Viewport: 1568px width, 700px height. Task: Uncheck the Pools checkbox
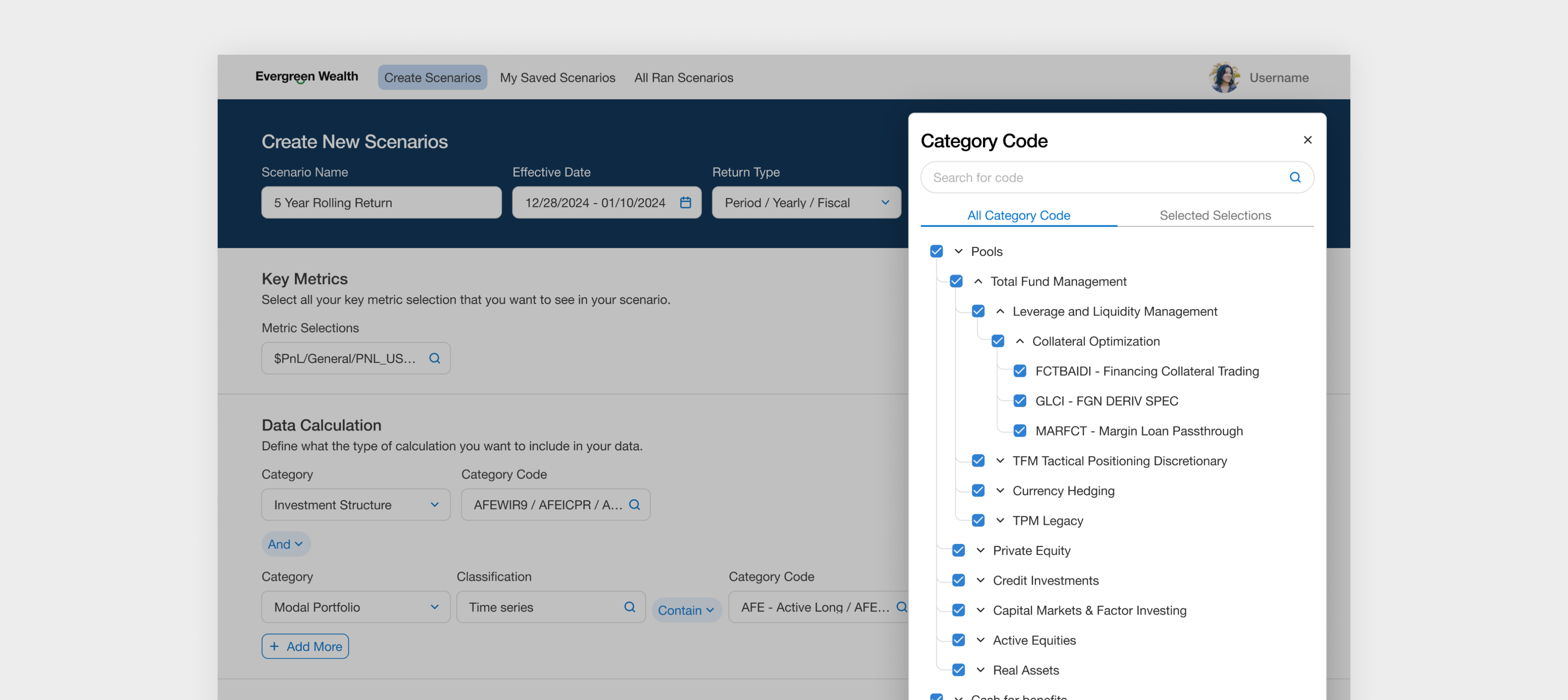coord(936,251)
